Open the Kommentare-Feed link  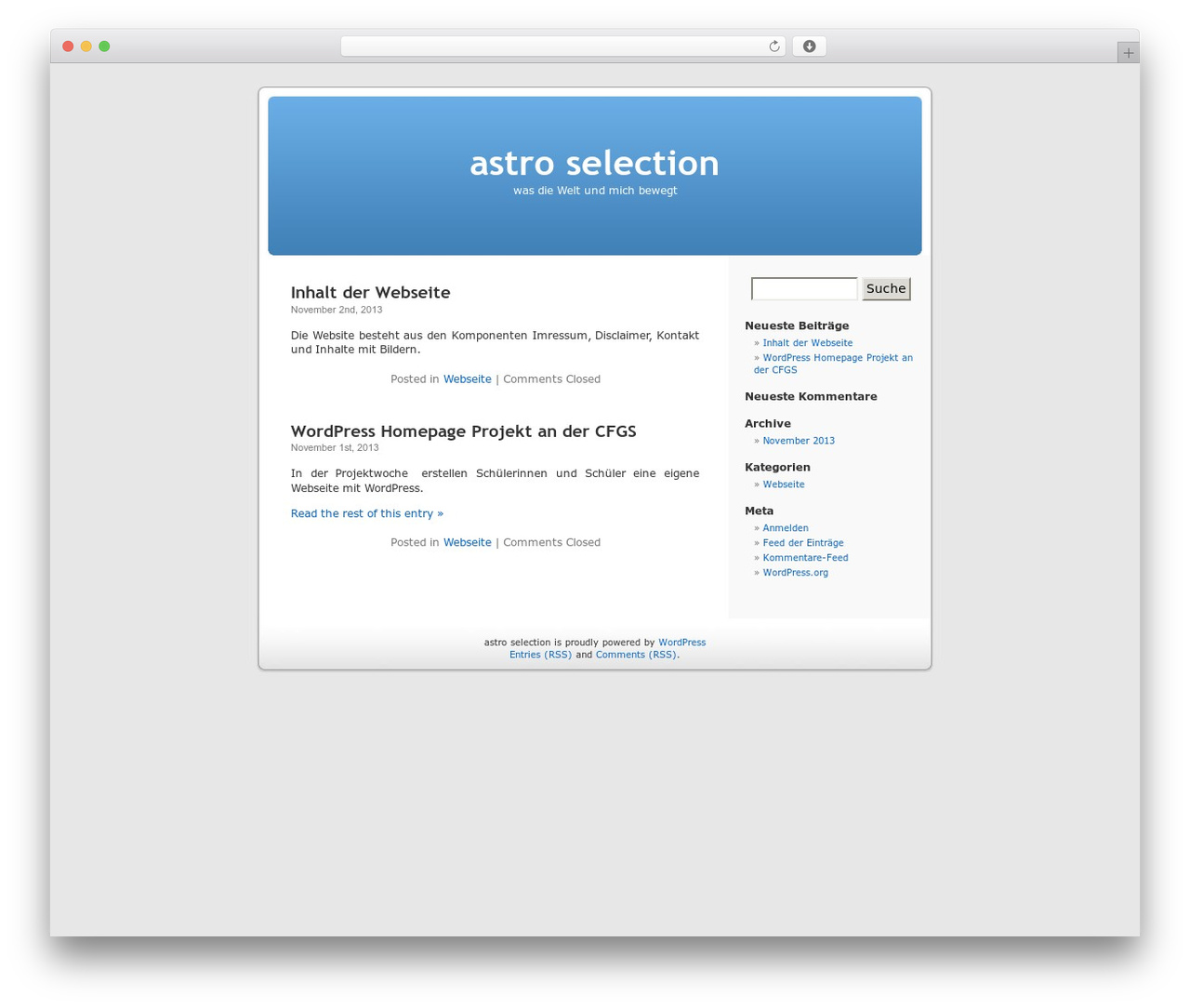(805, 558)
